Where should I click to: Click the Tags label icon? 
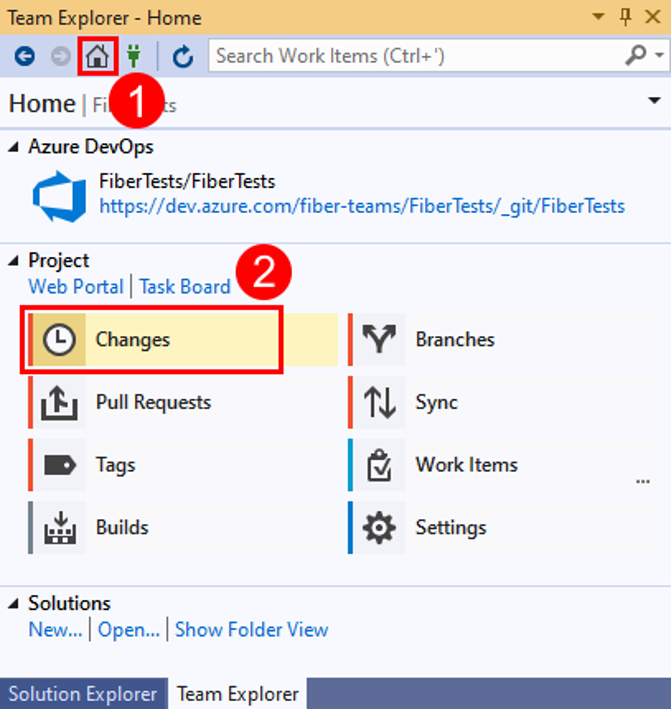tap(59, 465)
